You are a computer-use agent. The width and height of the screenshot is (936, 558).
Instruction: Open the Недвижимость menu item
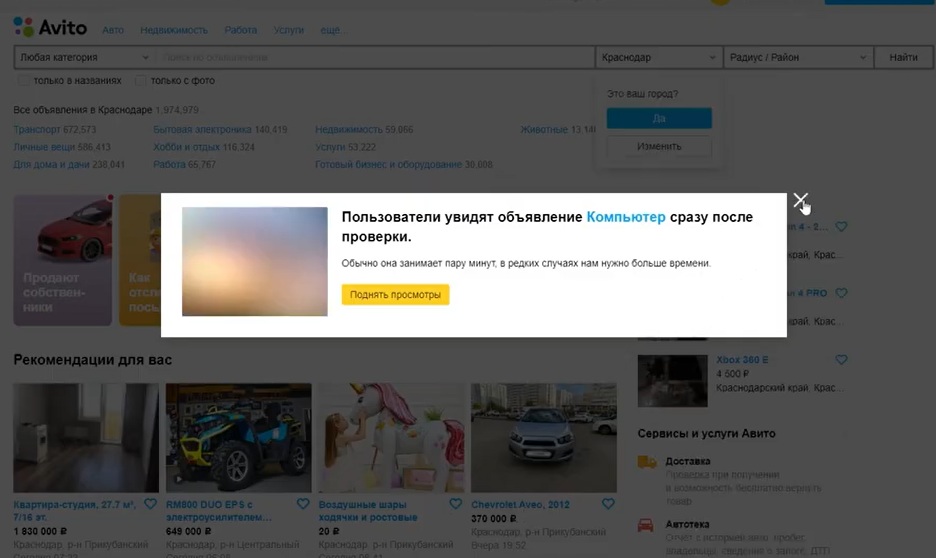click(x=174, y=30)
